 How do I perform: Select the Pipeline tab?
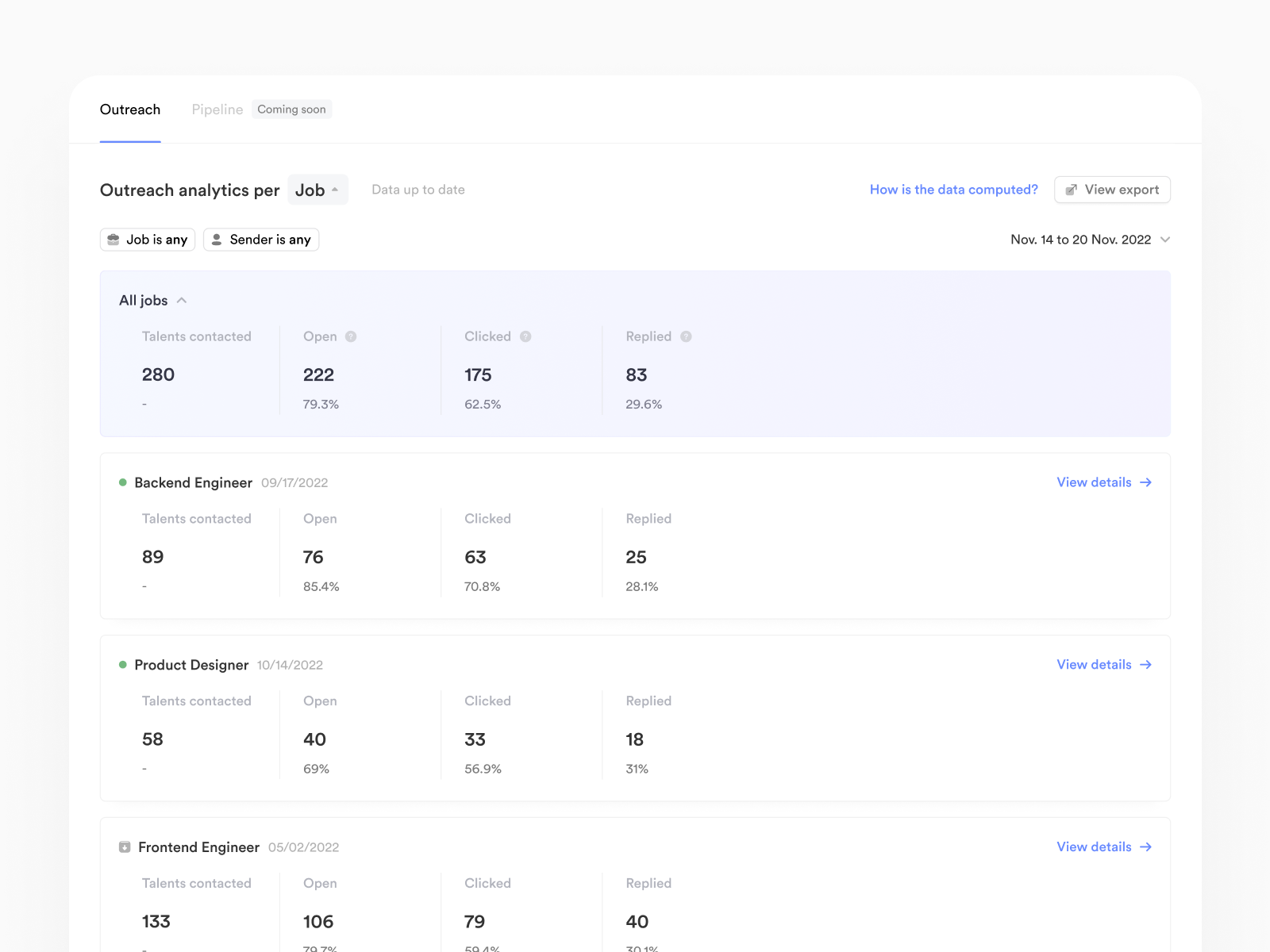tap(217, 109)
